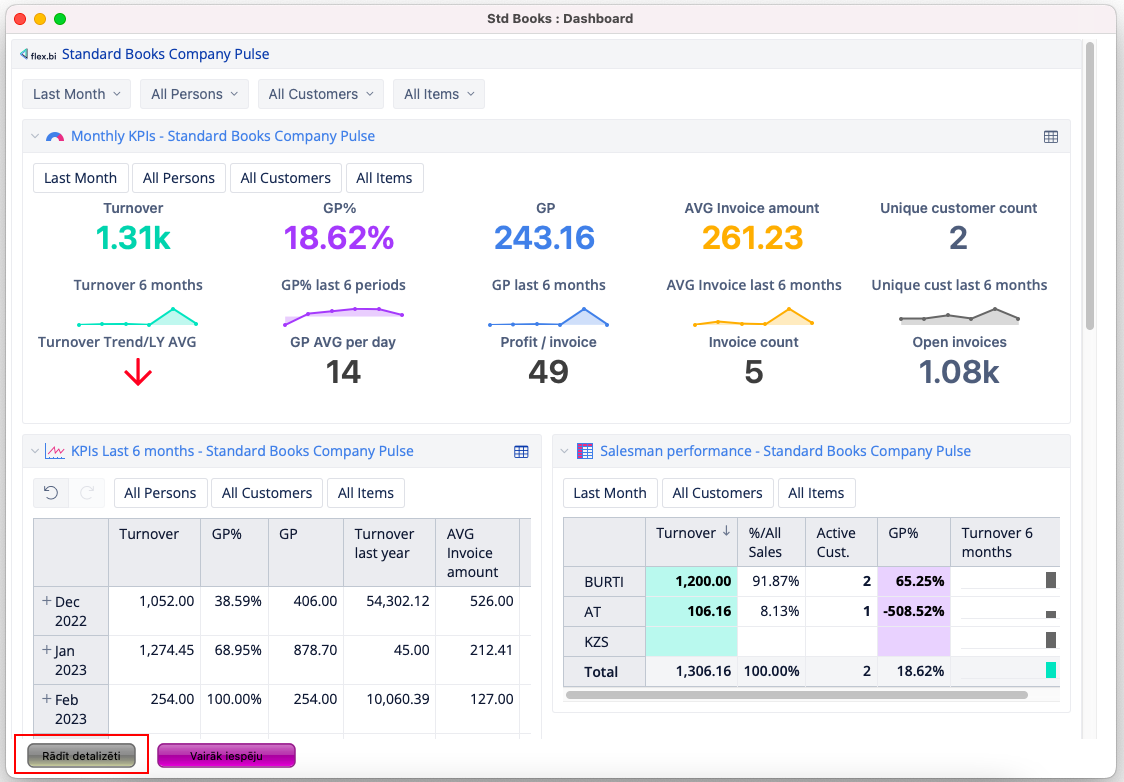Click the Vairāk iespēju button
This screenshot has width=1124, height=782.
click(226, 756)
